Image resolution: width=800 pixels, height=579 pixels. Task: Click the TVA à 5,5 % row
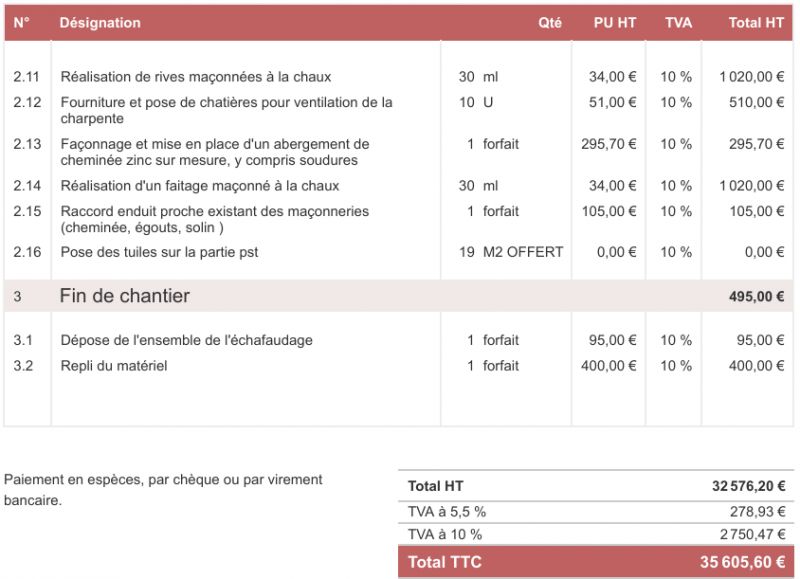click(x=596, y=512)
